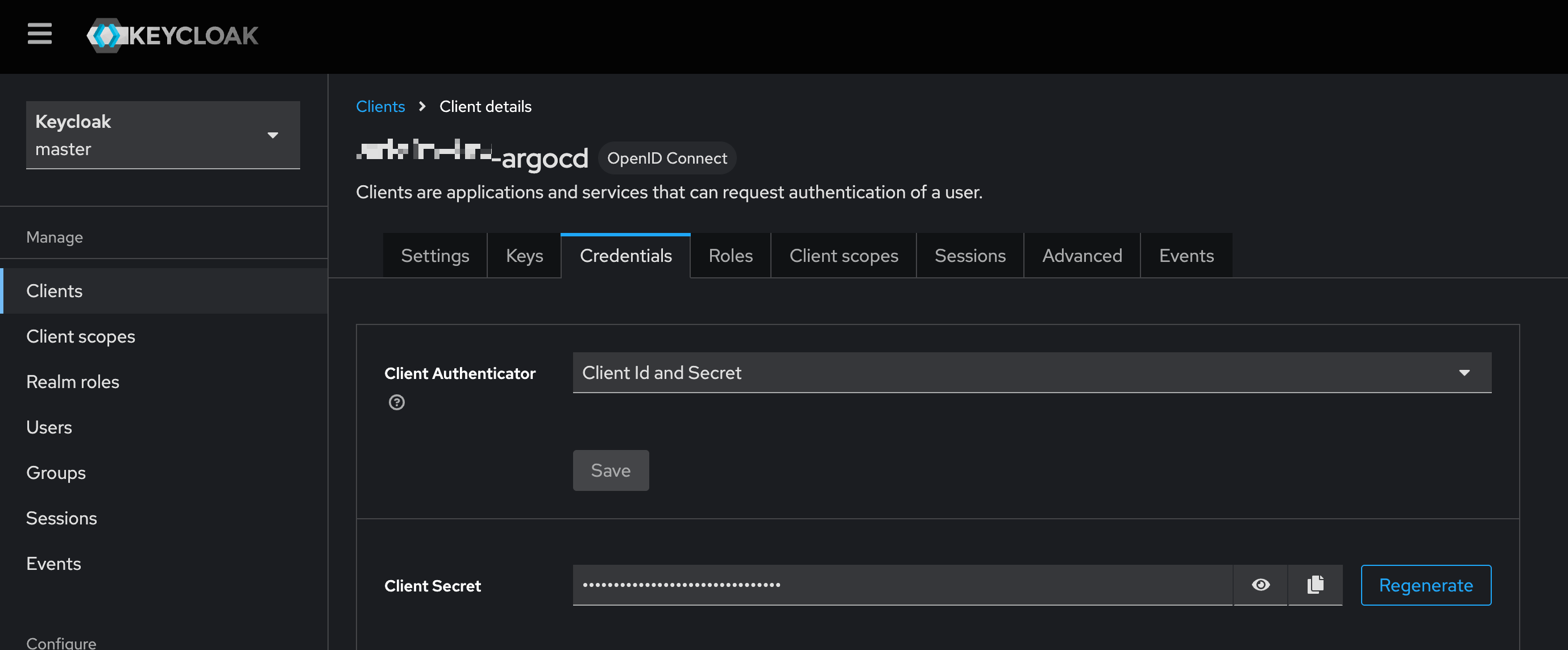Click into the Client Secret field
This screenshot has width=1568, height=650.
pyautogui.click(x=901, y=585)
